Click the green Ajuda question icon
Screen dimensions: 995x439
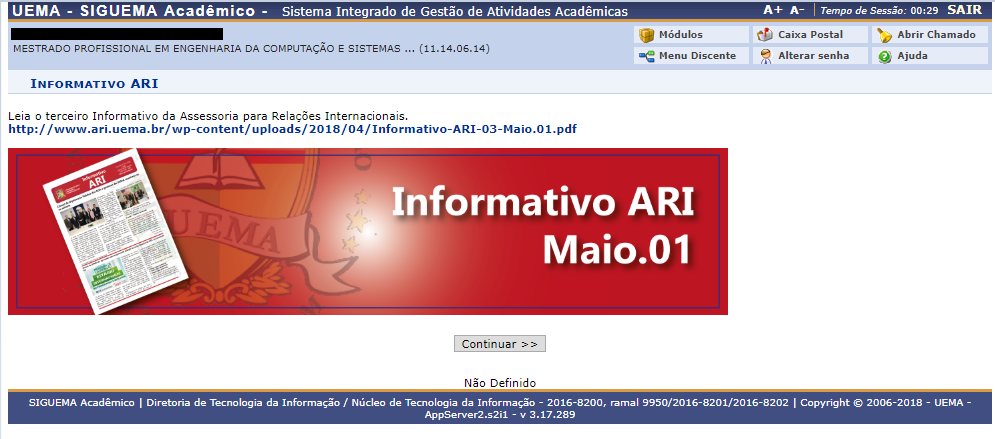tap(884, 56)
